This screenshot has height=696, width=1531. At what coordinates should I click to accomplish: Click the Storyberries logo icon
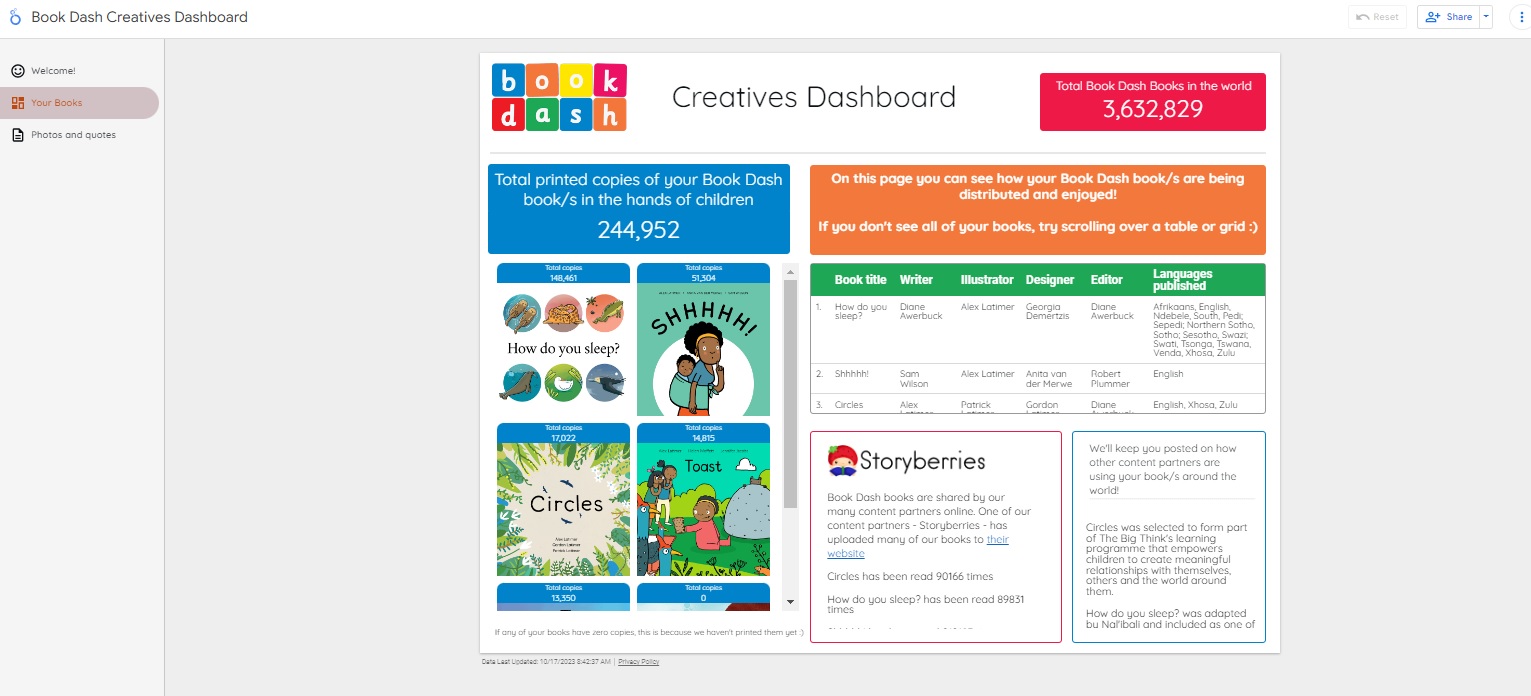click(x=842, y=460)
